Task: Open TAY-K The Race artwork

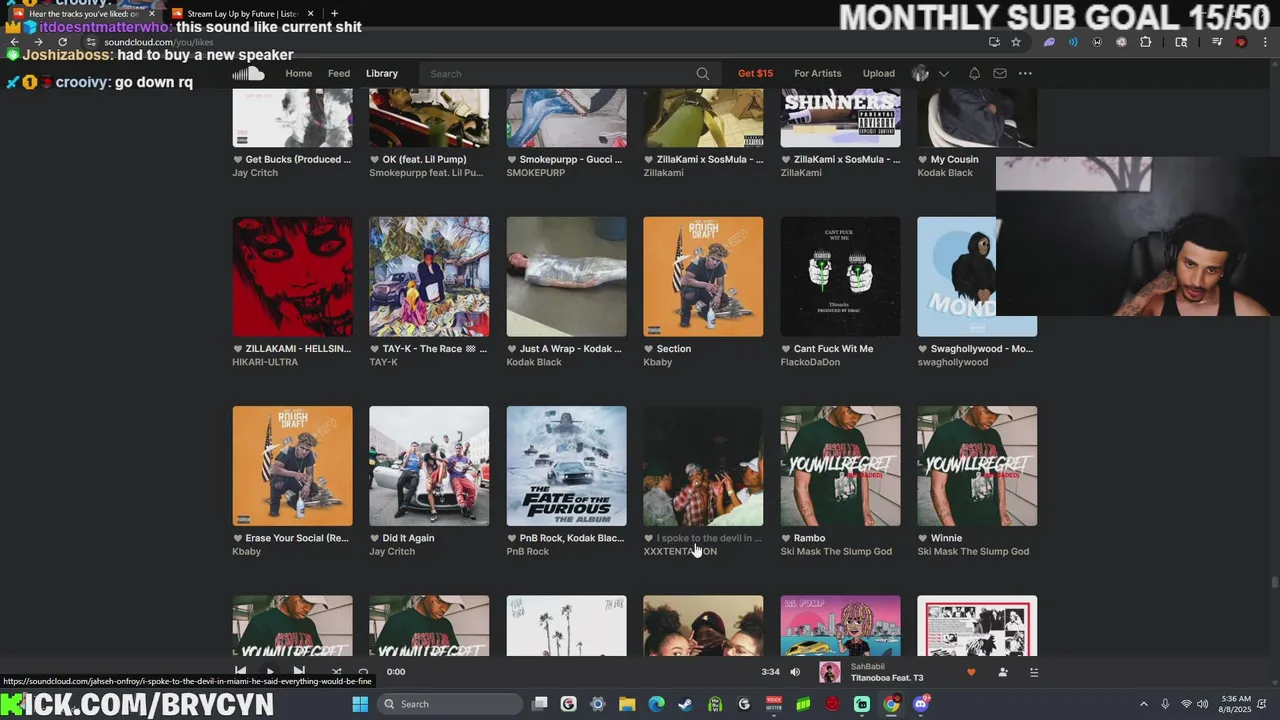Action: tap(429, 277)
